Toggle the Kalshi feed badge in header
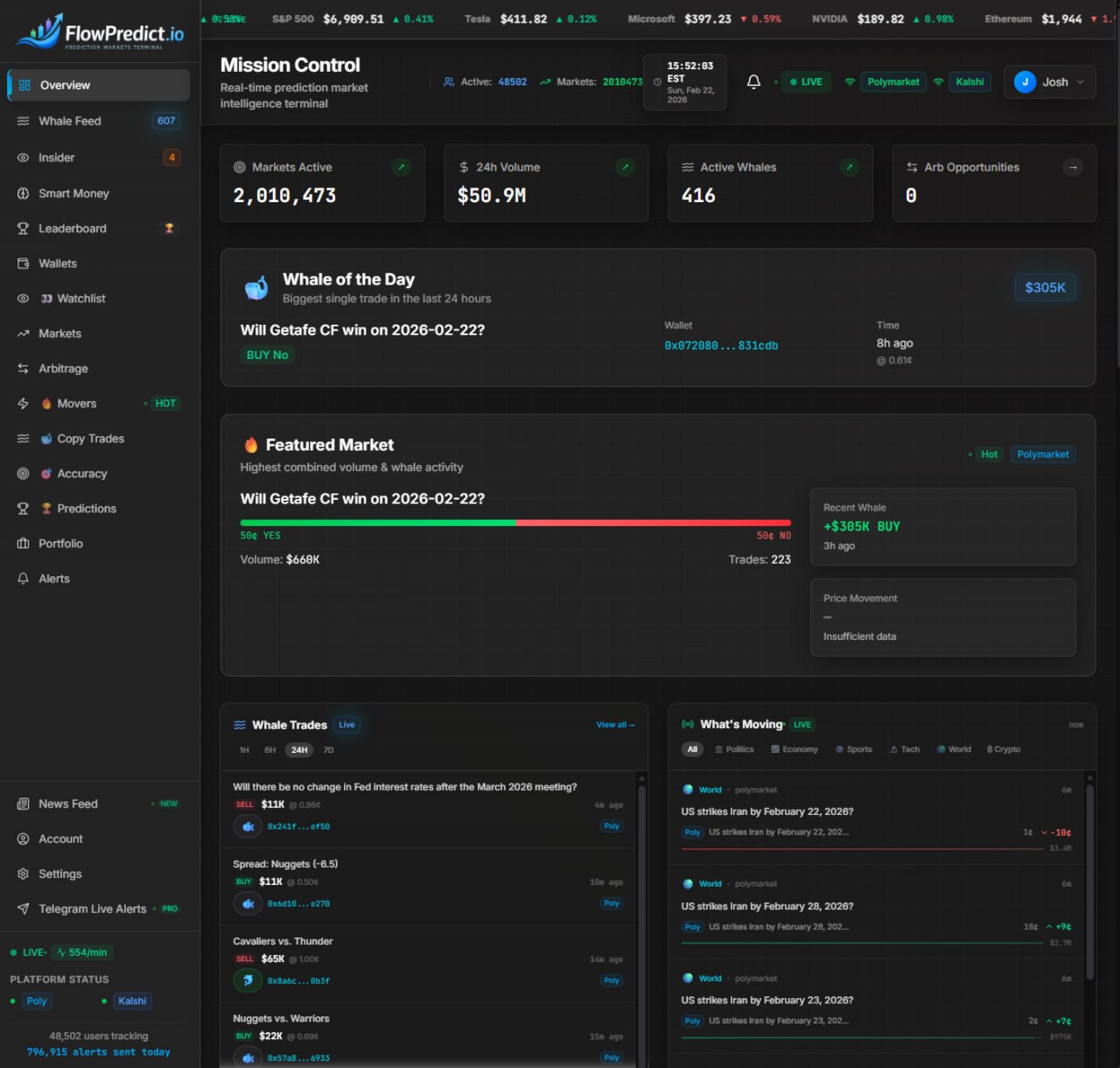1120x1068 pixels. click(x=969, y=81)
